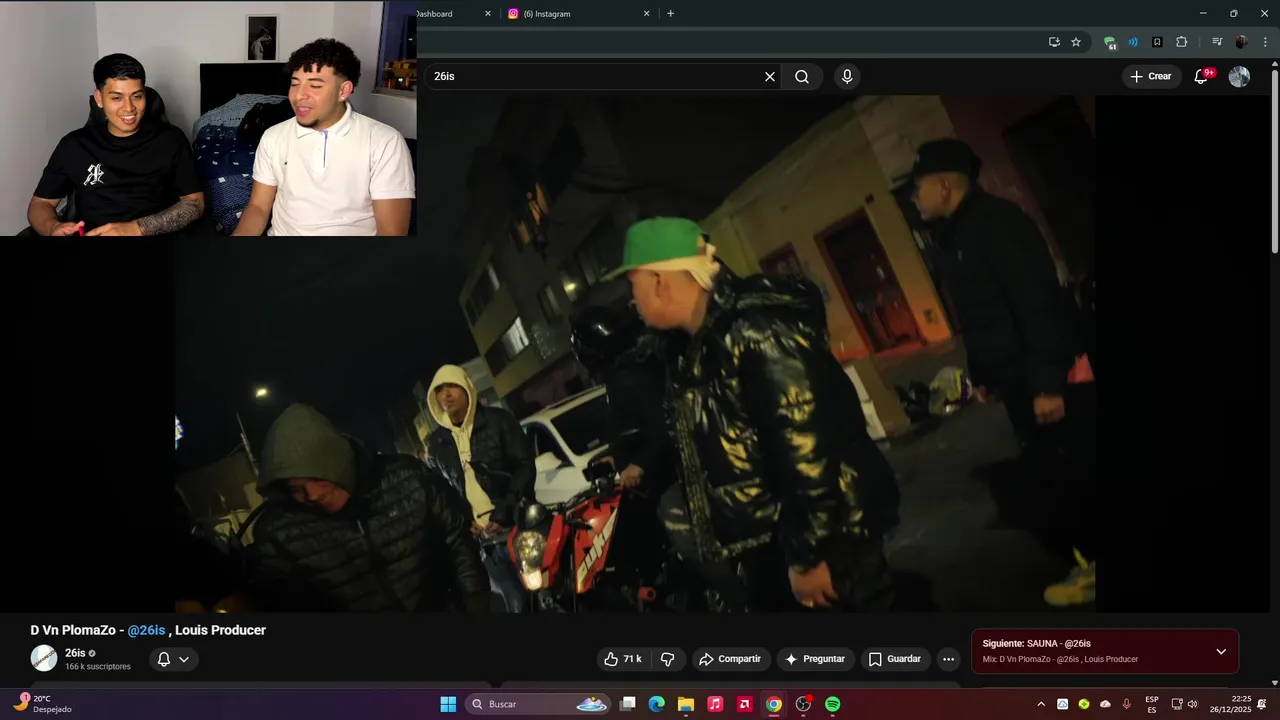Dislike the video with the thumbs-down button

(x=668, y=659)
